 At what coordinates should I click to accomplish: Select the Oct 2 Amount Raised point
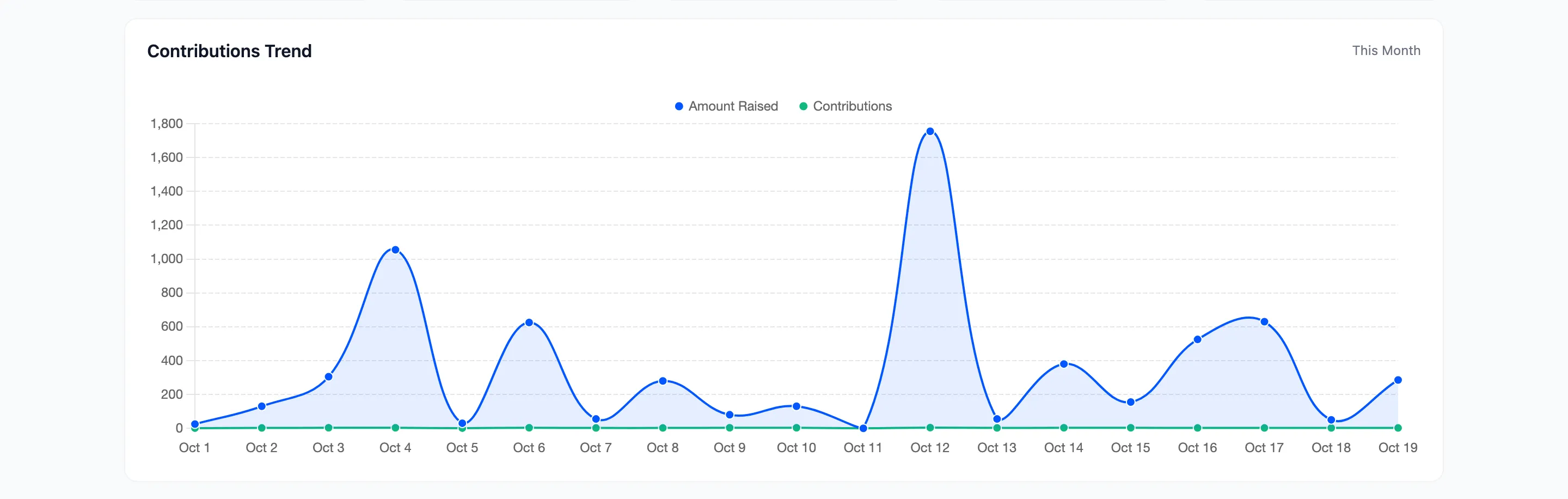(x=262, y=406)
